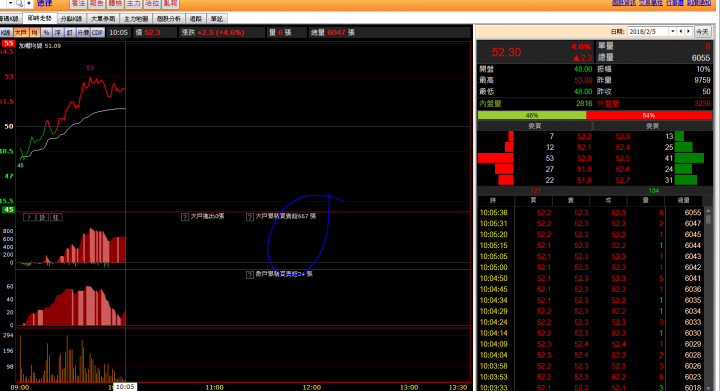The height and width of the screenshot is (391, 720).
Task: Click the trade row at 10:05:36
Action: coord(590,212)
